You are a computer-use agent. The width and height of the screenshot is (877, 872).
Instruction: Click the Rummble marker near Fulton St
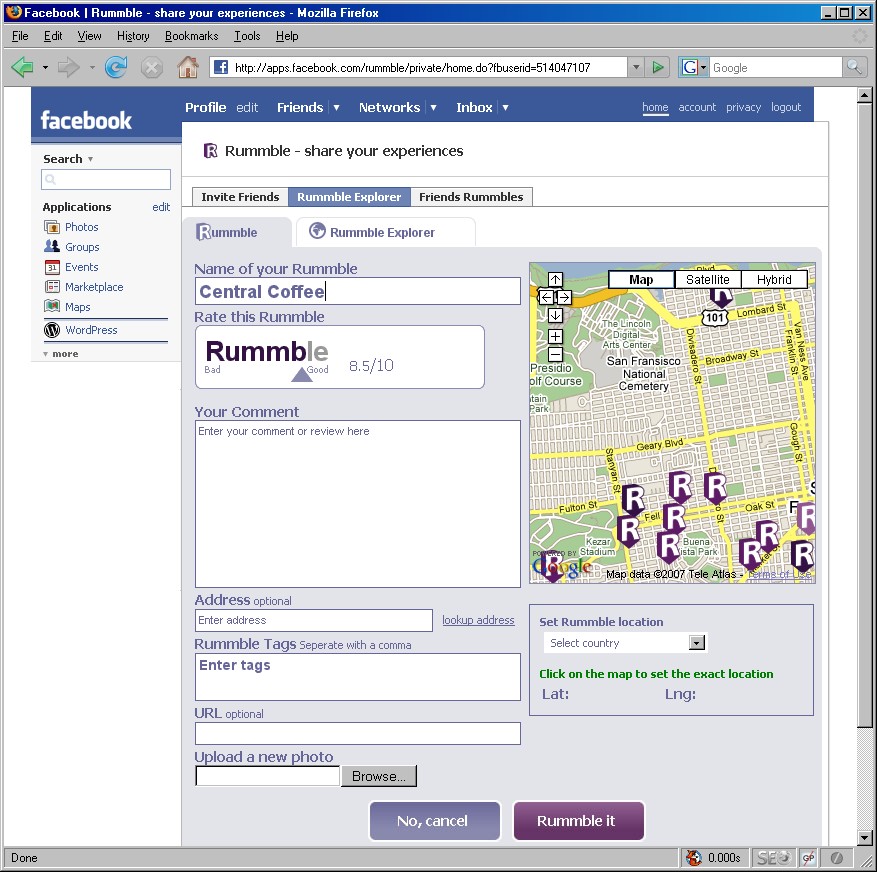tap(633, 499)
